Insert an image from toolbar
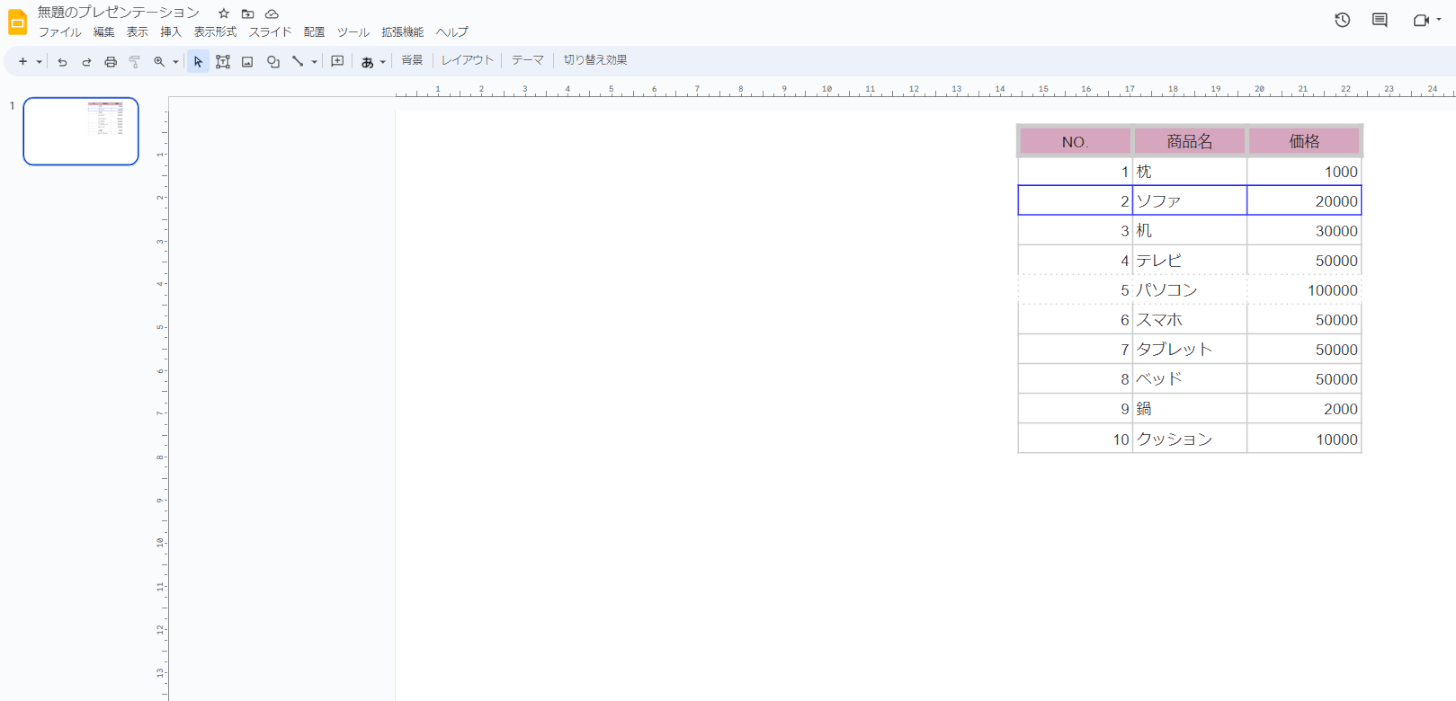This screenshot has height=701, width=1456. [x=248, y=61]
